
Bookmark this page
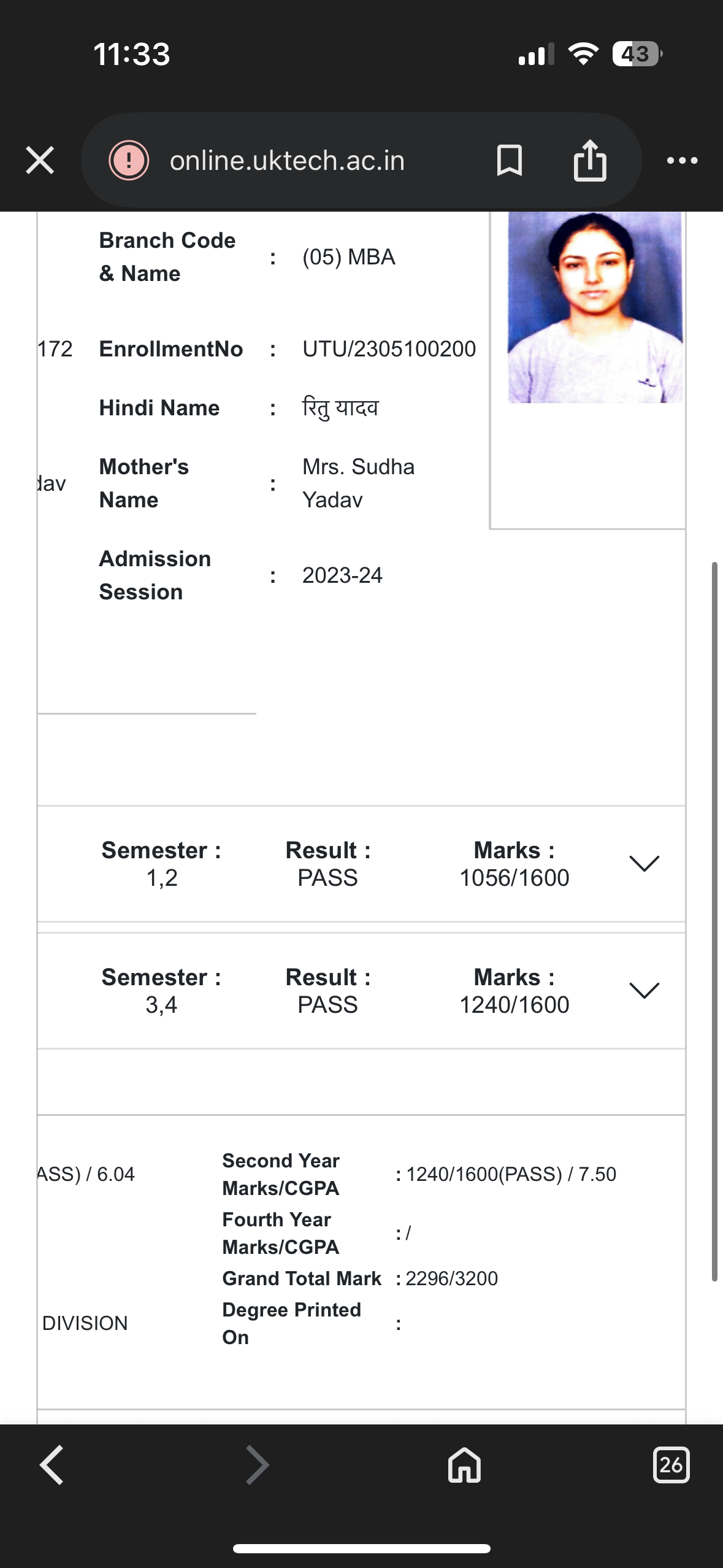point(509,161)
